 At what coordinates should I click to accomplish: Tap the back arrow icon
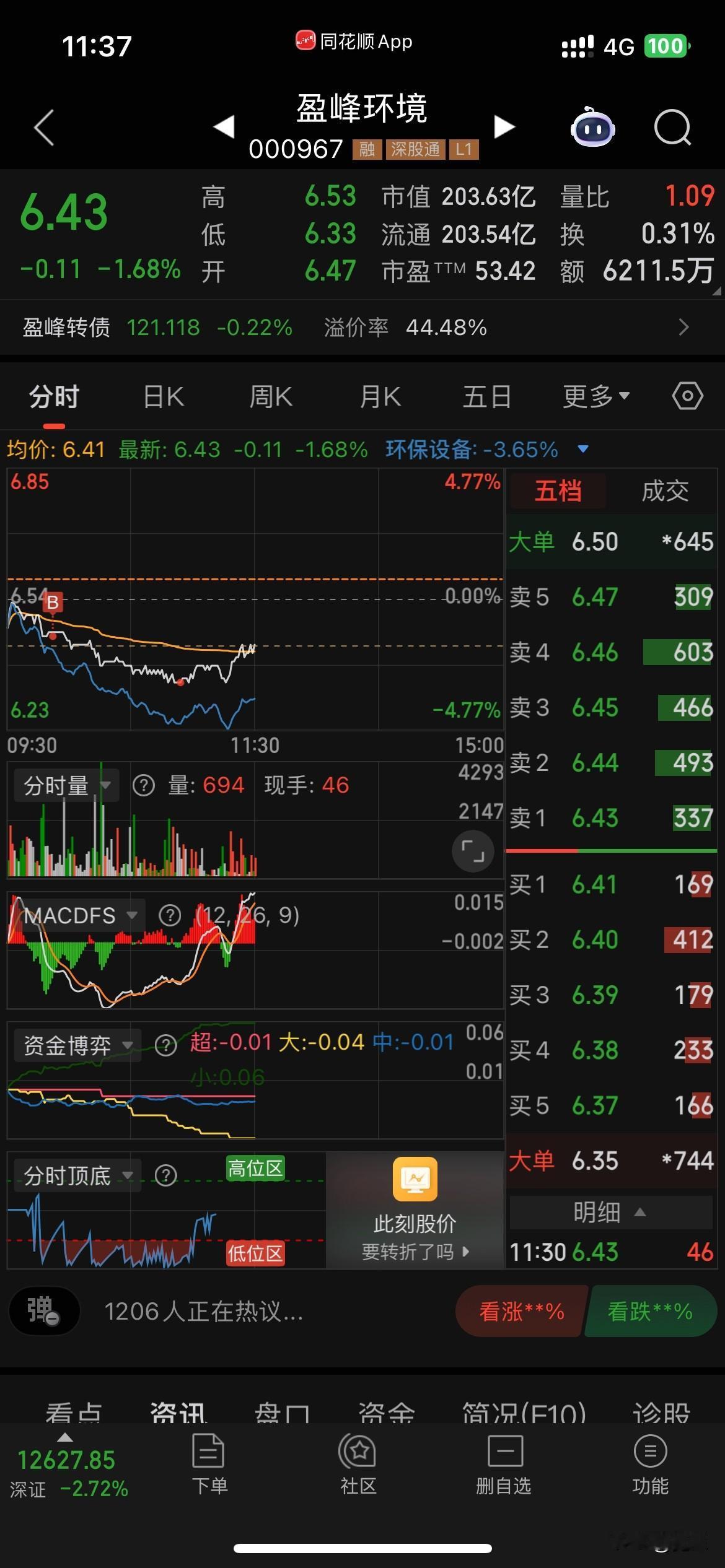click(44, 128)
